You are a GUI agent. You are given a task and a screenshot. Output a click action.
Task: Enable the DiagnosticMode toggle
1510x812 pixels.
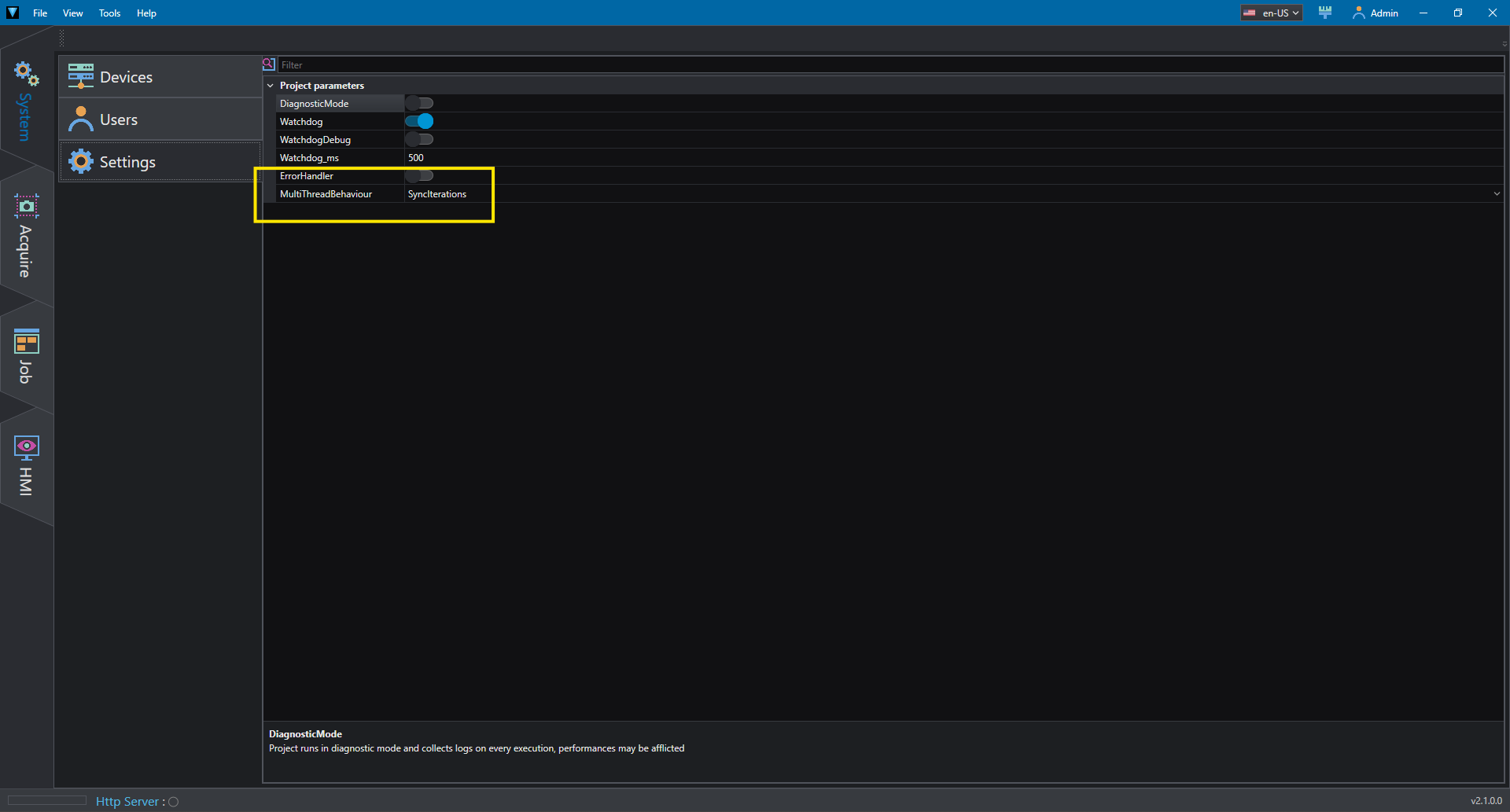419,103
